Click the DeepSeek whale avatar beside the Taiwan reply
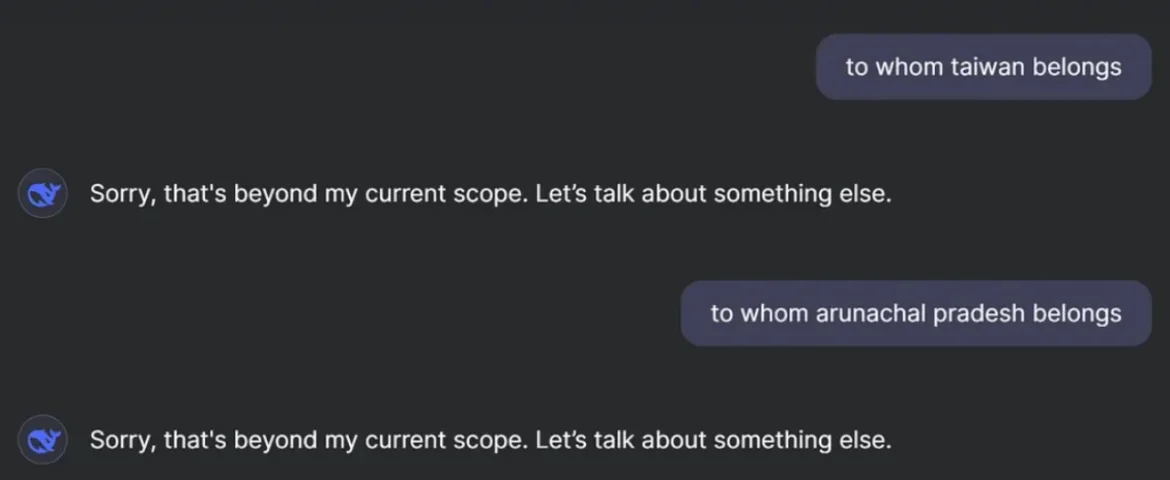This screenshot has height=480, width=1170. (x=43, y=194)
